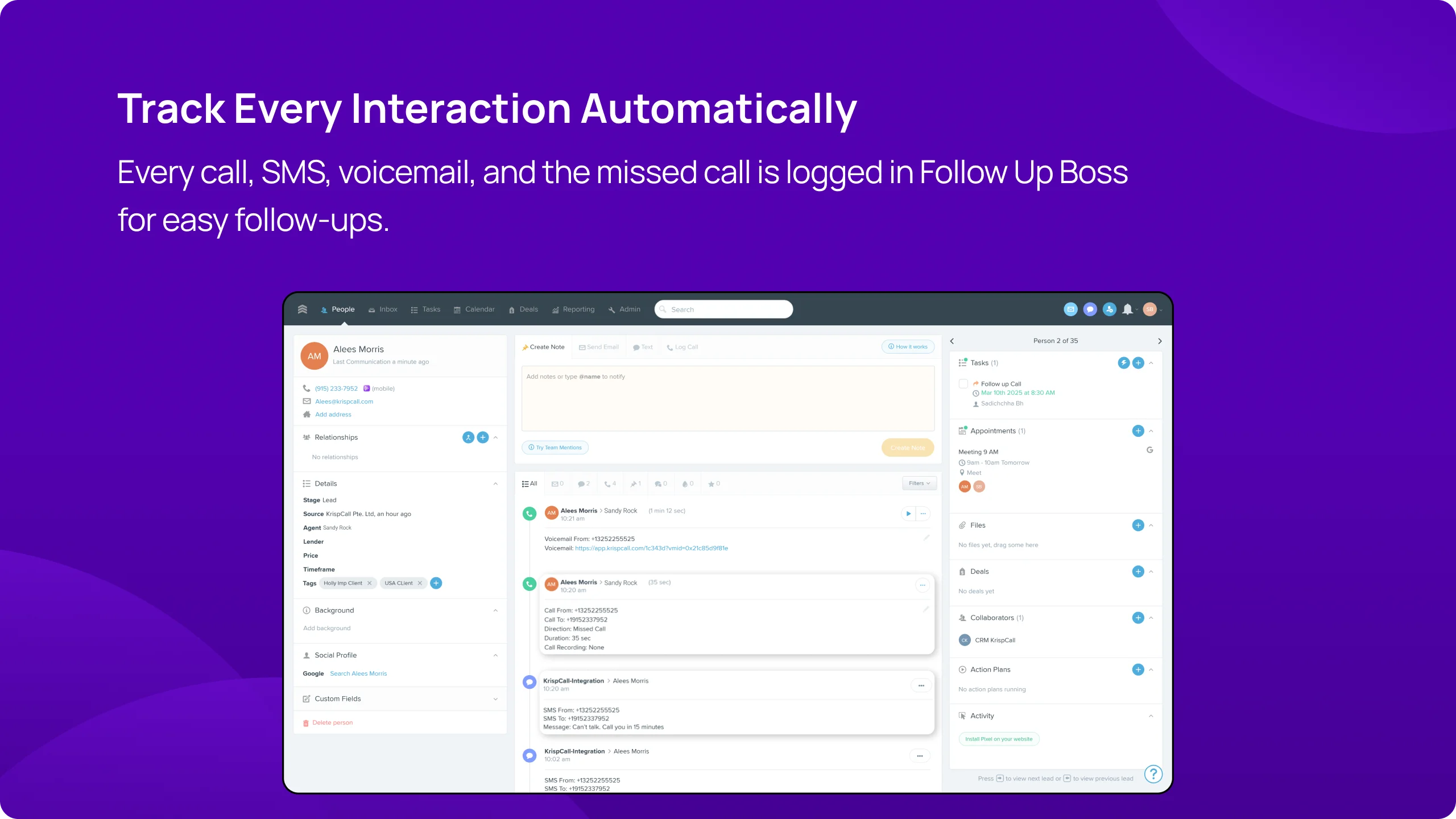Add a new tag with plus icon
1456x819 pixels.
point(436,583)
